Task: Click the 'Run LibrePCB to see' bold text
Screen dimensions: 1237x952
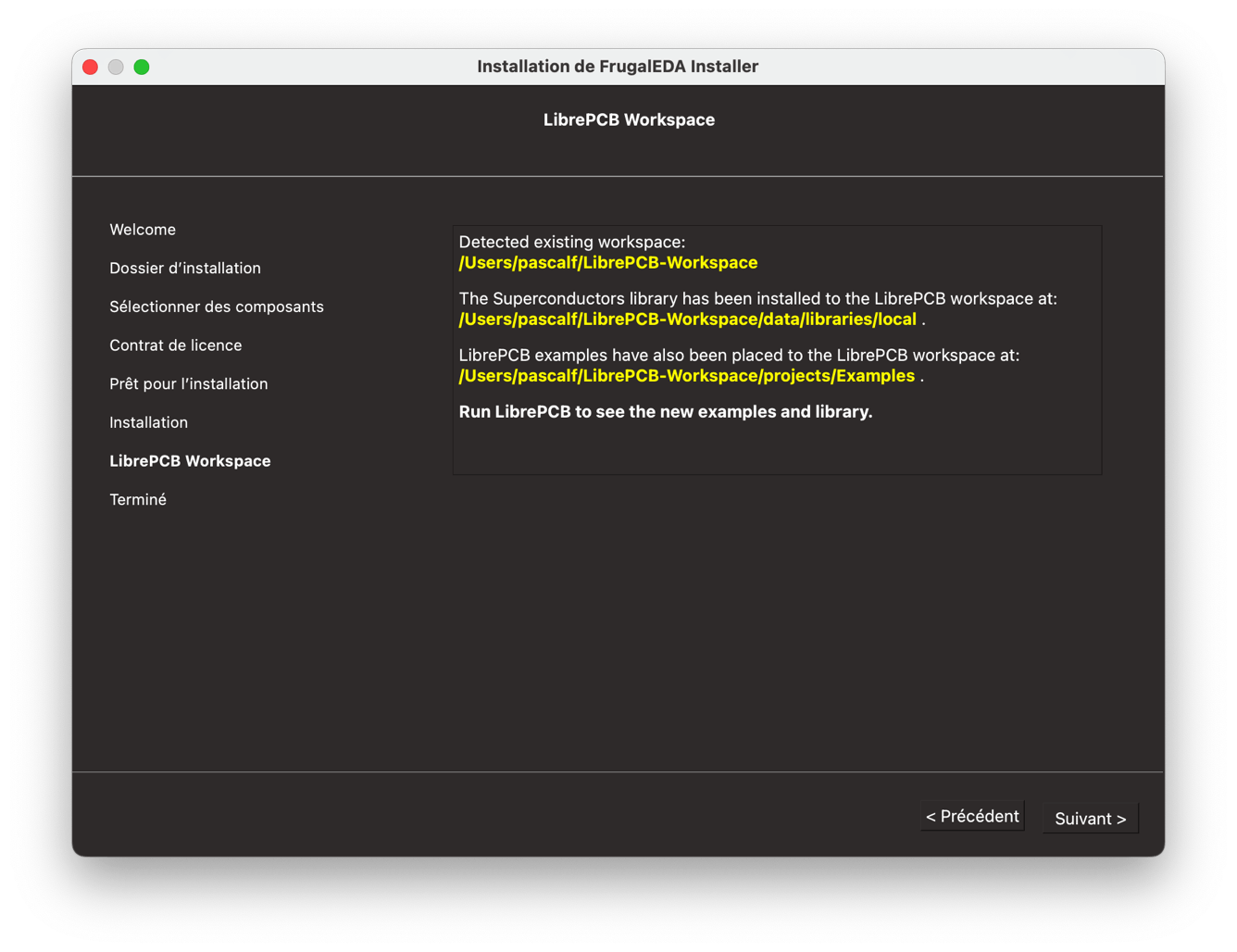Action: [666, 412]
